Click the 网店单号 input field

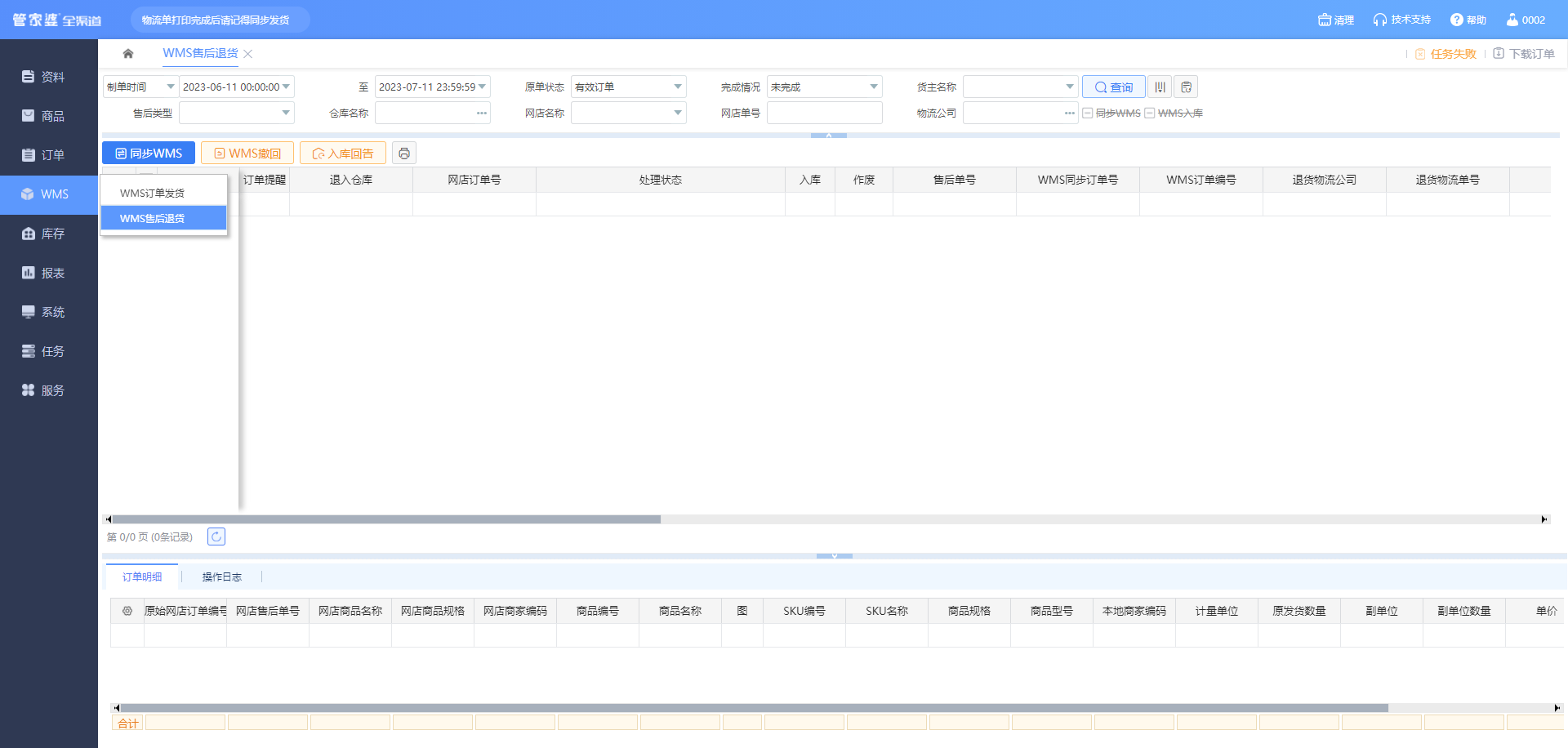(x=825, y=114)
